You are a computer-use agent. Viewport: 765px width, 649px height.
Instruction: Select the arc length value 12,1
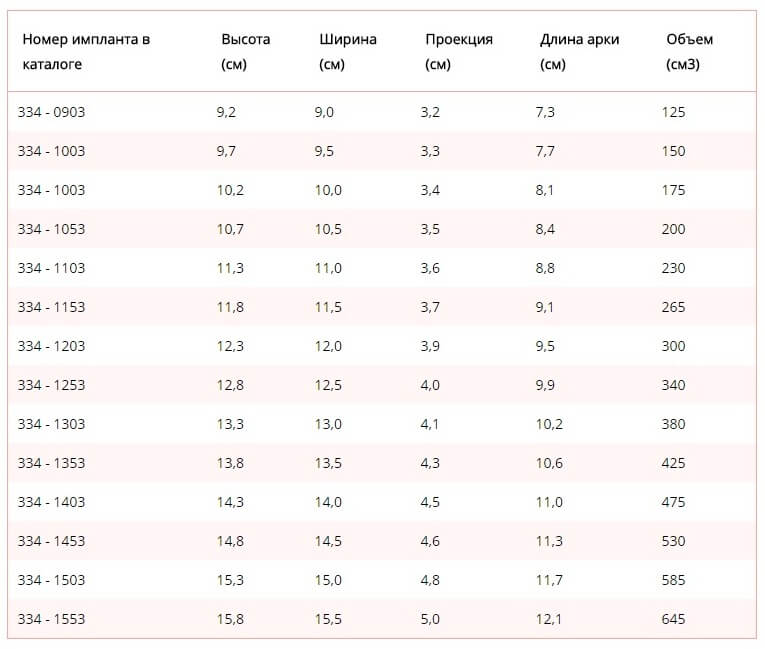coord(550,619)
